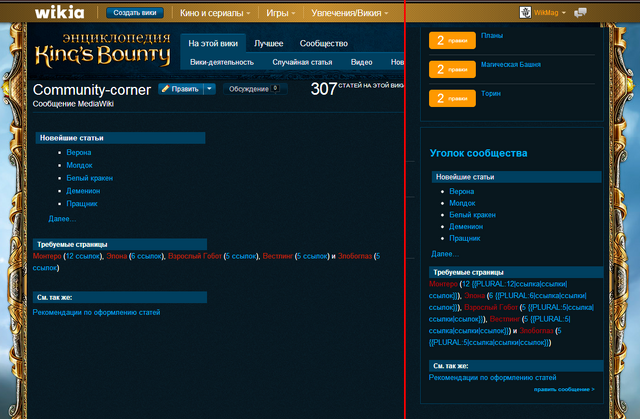Open Пращник link in sidebar community corner
The height and width of the screenshot is (419, 640).
464,238
